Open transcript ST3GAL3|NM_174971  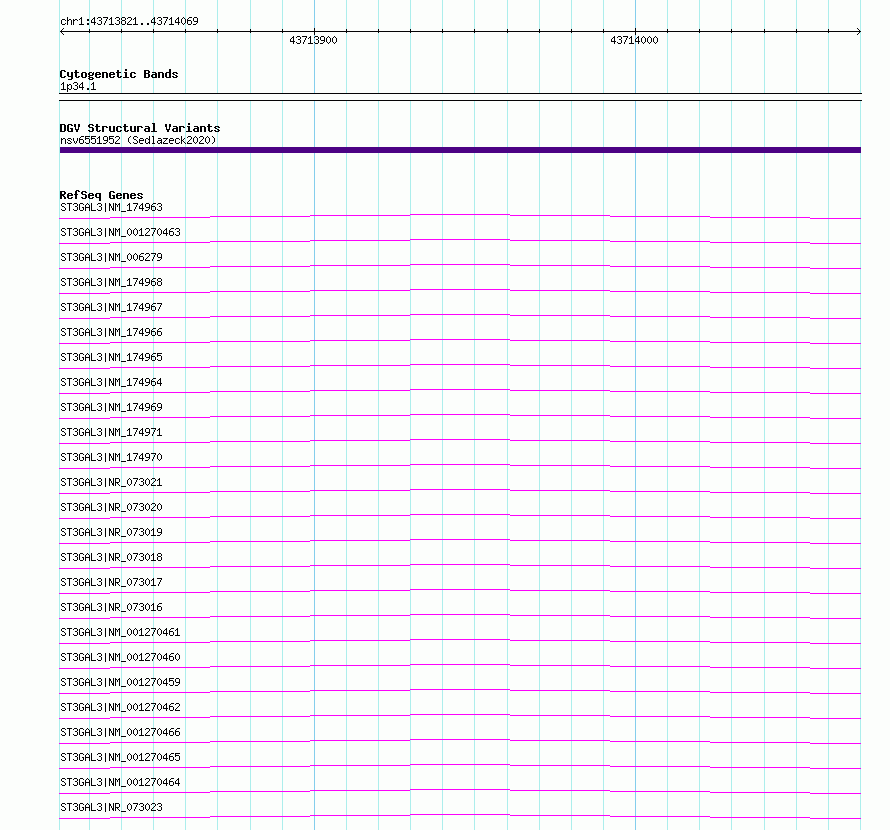pyautogui.click(x=111, y=432)
